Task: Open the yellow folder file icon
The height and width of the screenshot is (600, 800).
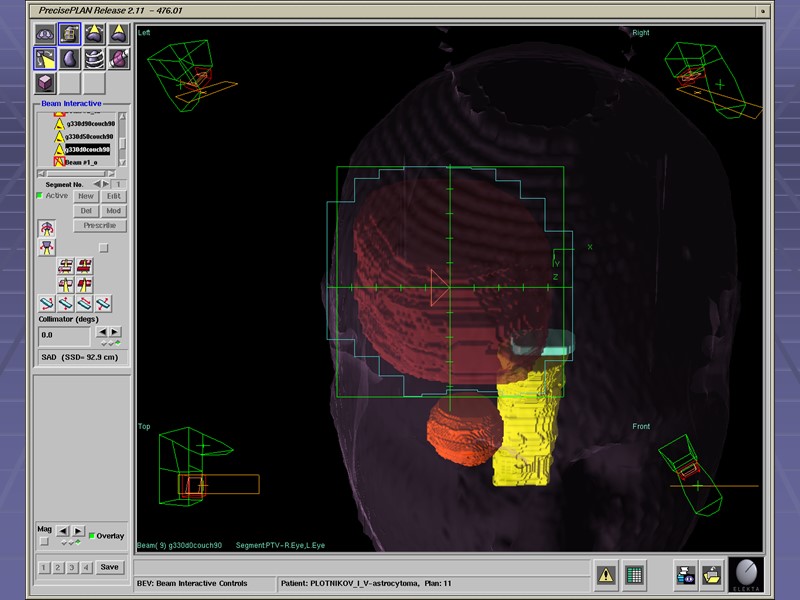Action: click(x=712, y=575)
